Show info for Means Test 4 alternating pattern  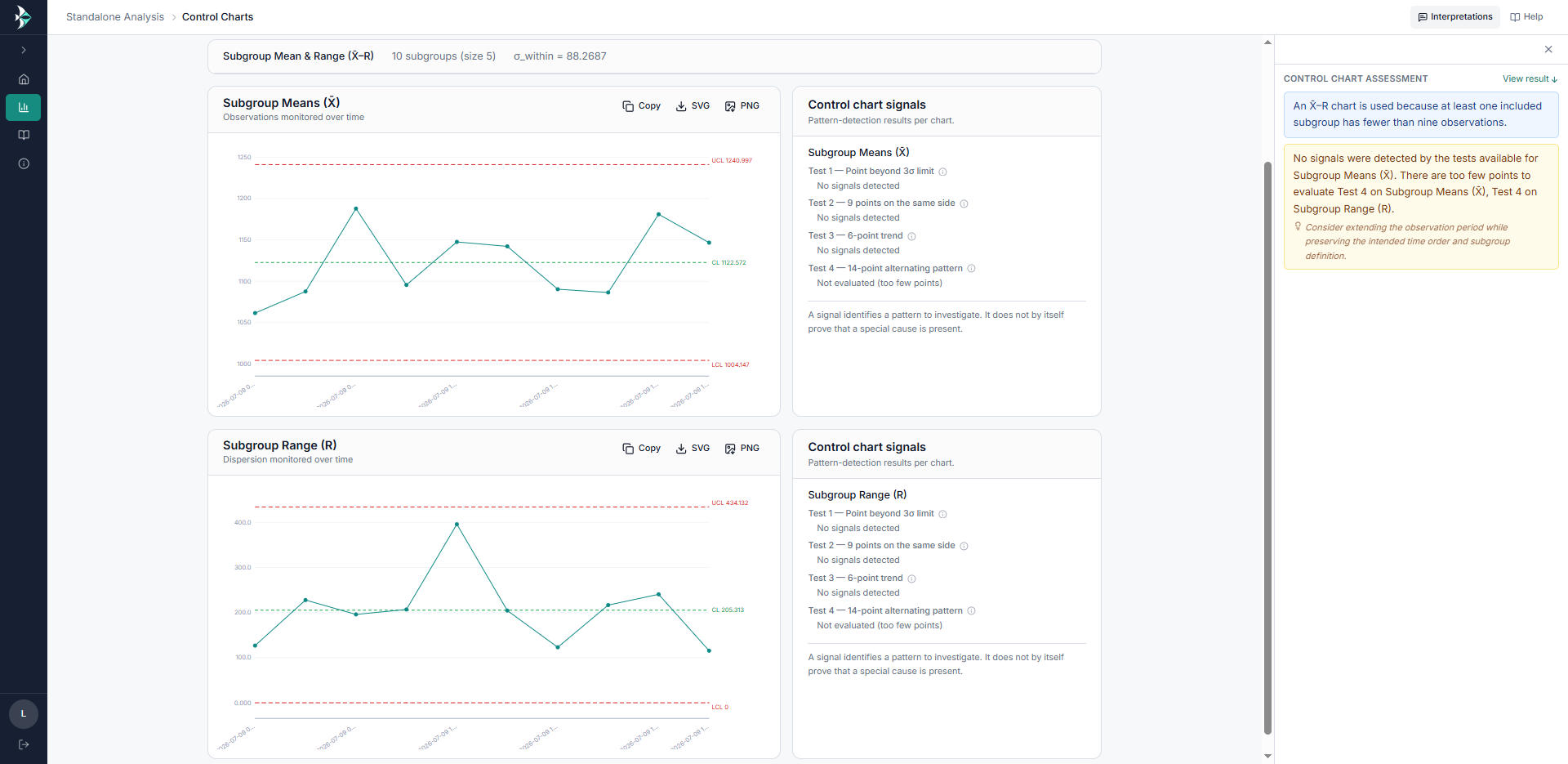[x=971, y=268]
